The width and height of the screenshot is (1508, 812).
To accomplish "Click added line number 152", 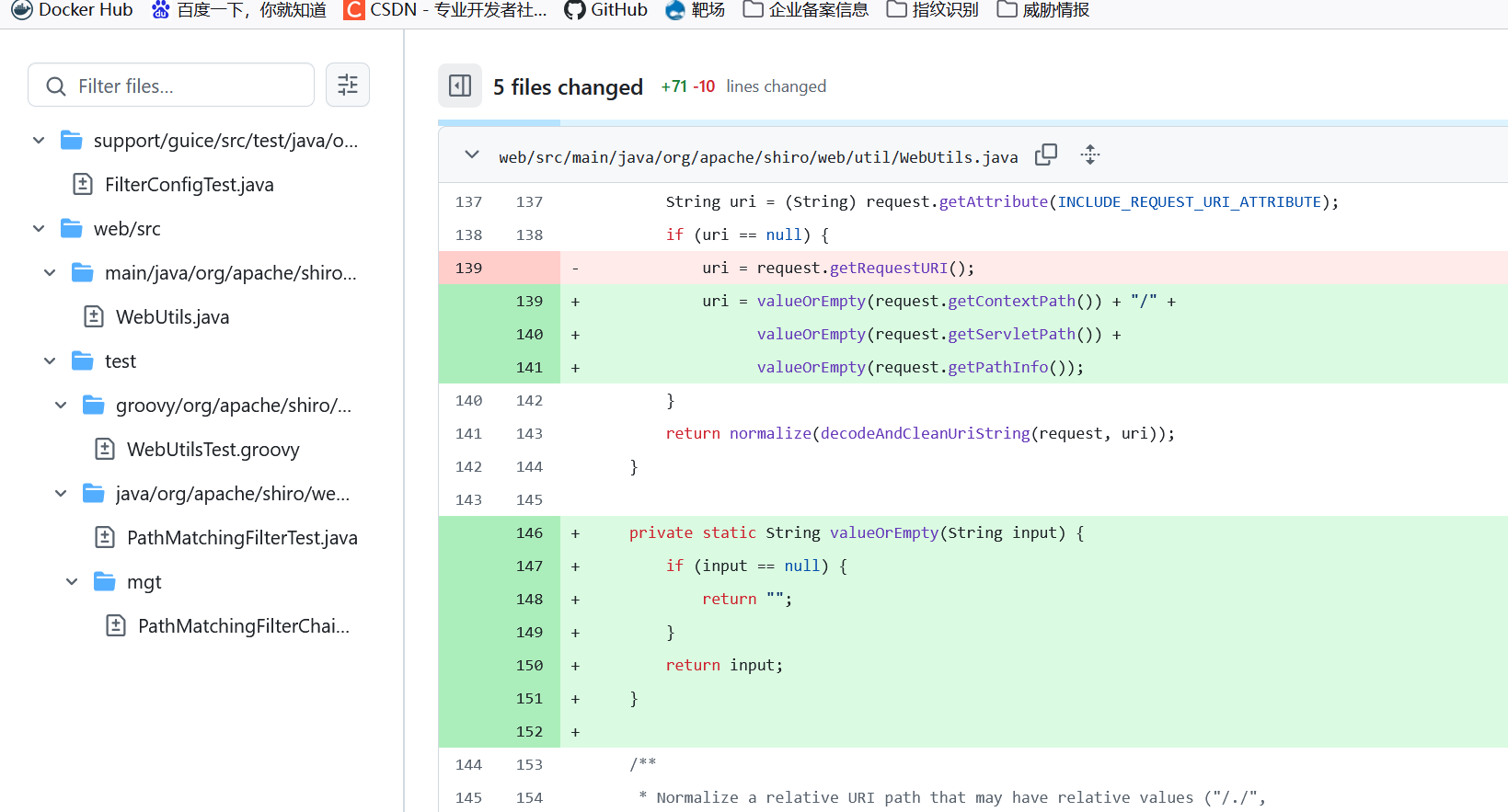I will click(x=529, y=731).
